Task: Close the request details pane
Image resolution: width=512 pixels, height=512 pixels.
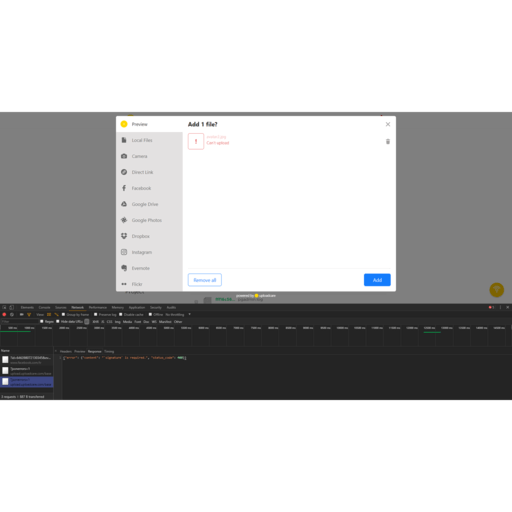Action: (56, 351)
